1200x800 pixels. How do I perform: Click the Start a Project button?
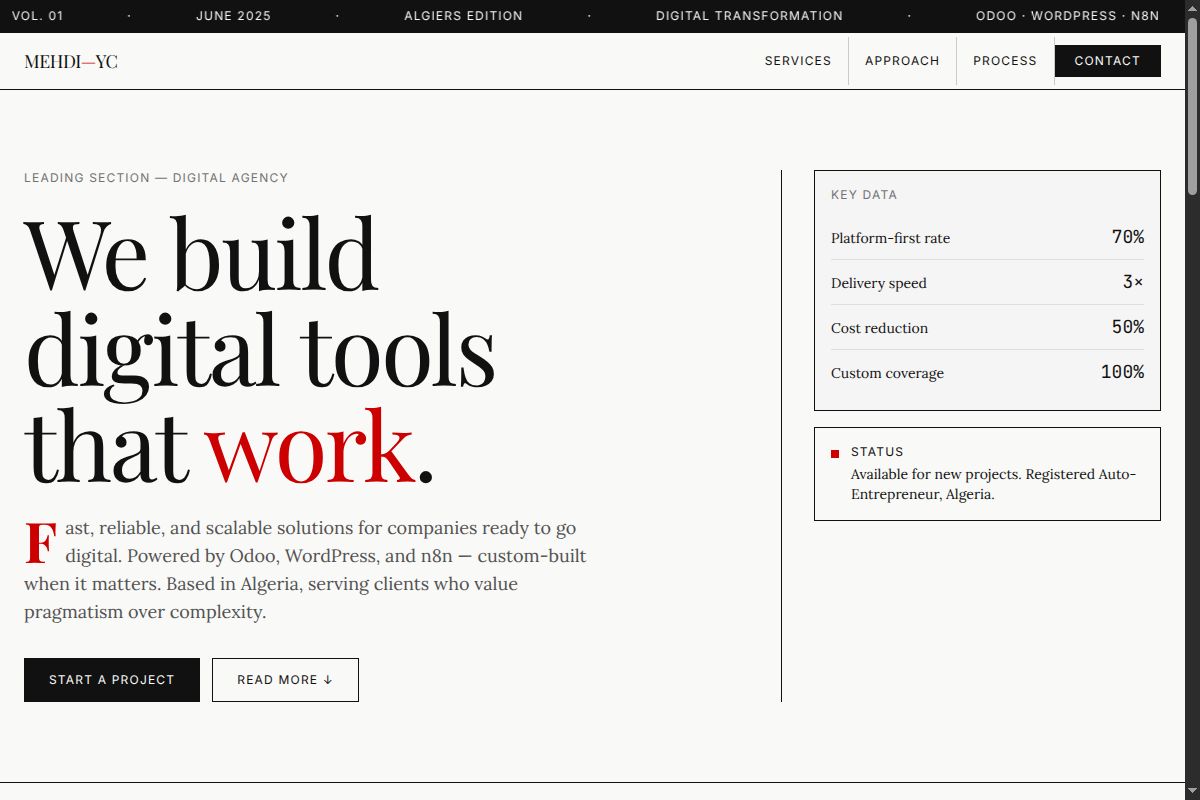click(112, 680)
